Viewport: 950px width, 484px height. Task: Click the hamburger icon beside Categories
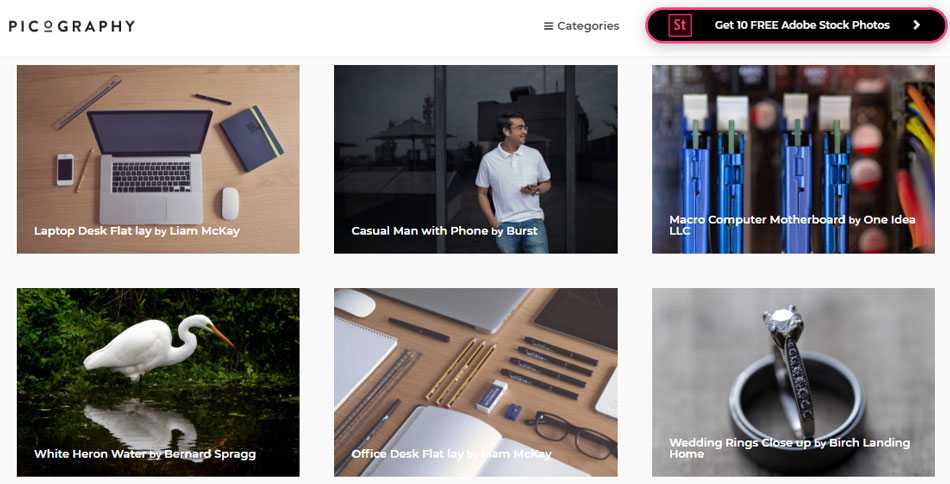(548, 26)
